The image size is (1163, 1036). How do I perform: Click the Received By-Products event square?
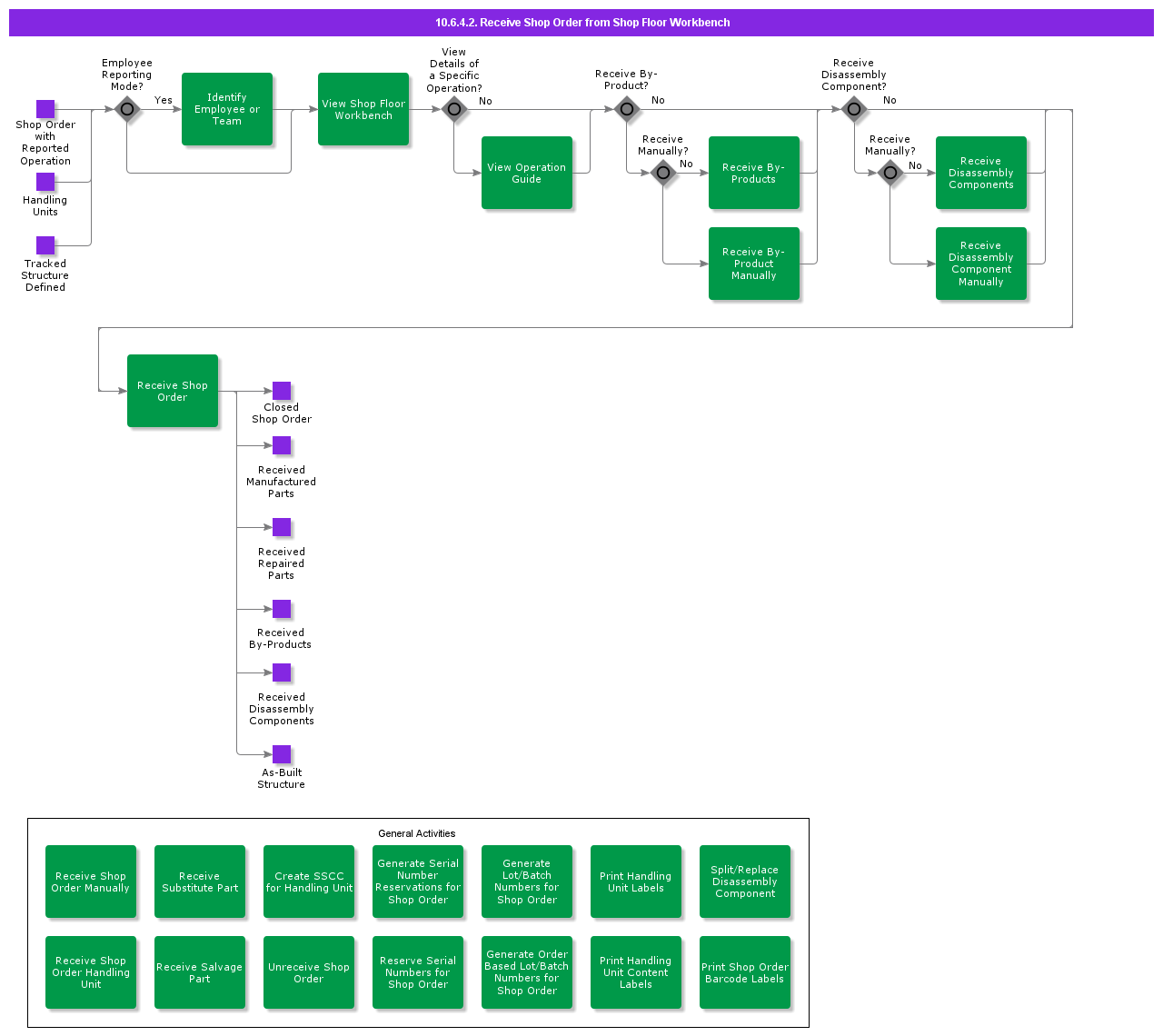(x=282, y=609)
